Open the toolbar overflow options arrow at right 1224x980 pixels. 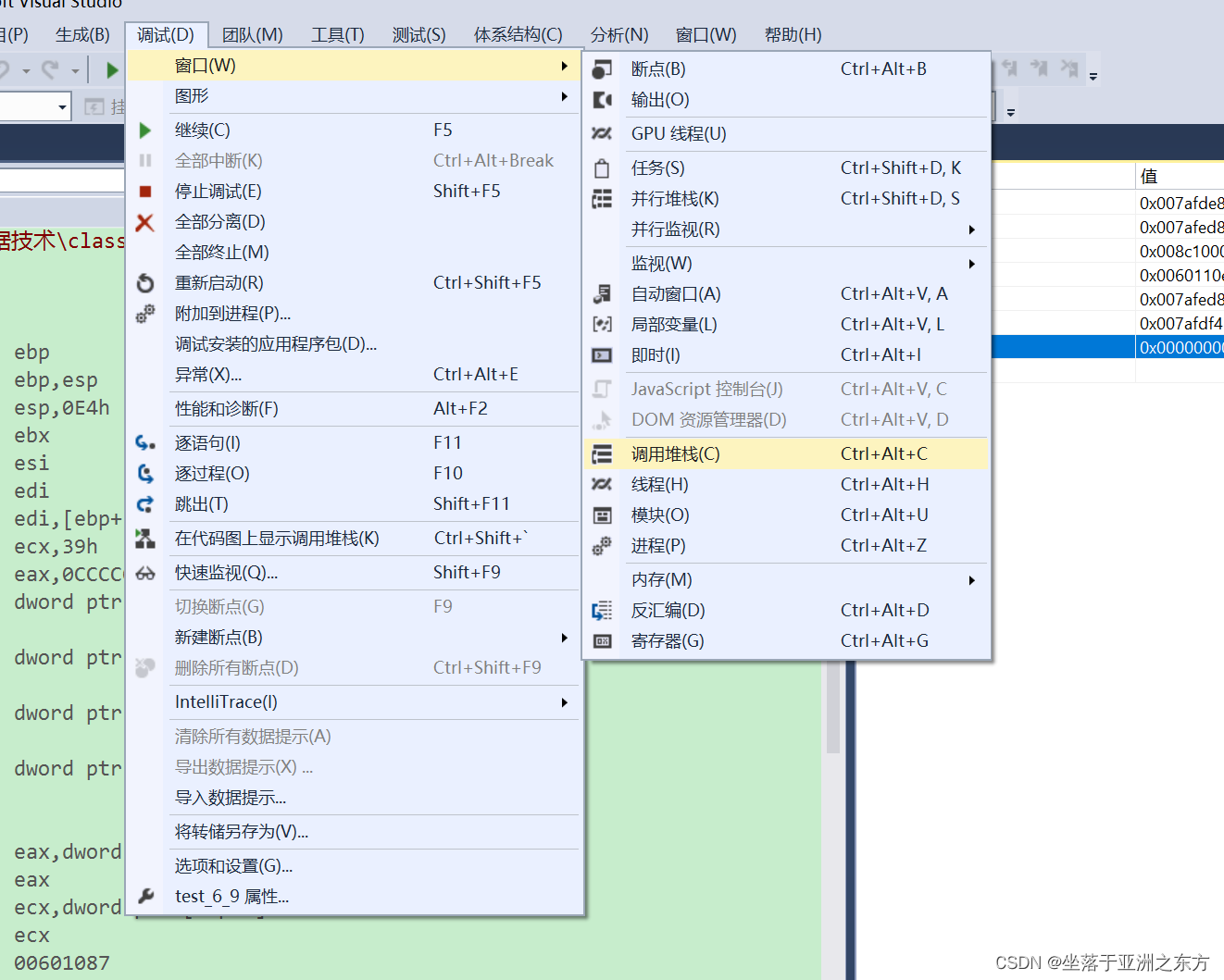[1093, 77]
